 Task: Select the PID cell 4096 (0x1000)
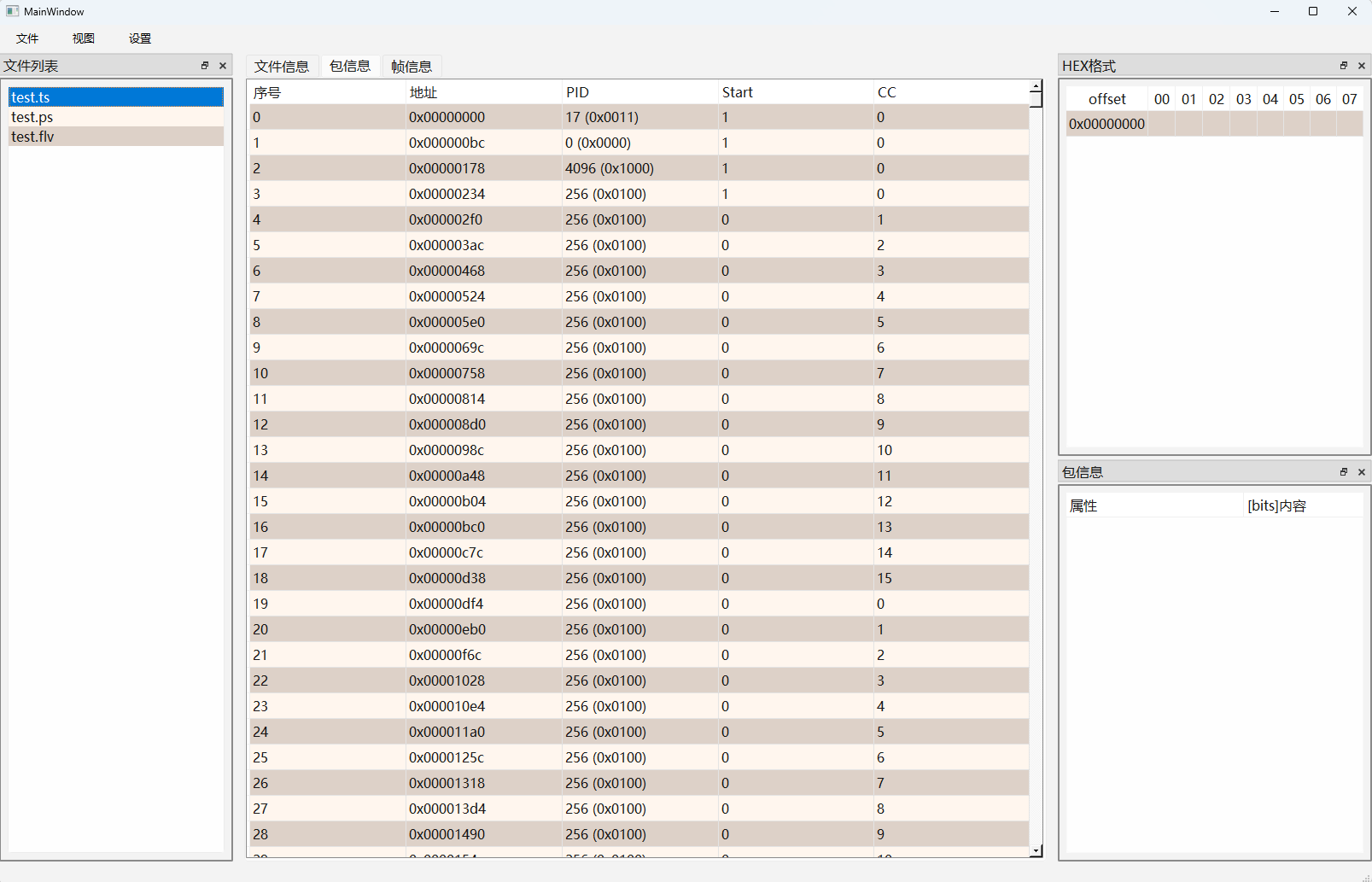pos(639,168)
